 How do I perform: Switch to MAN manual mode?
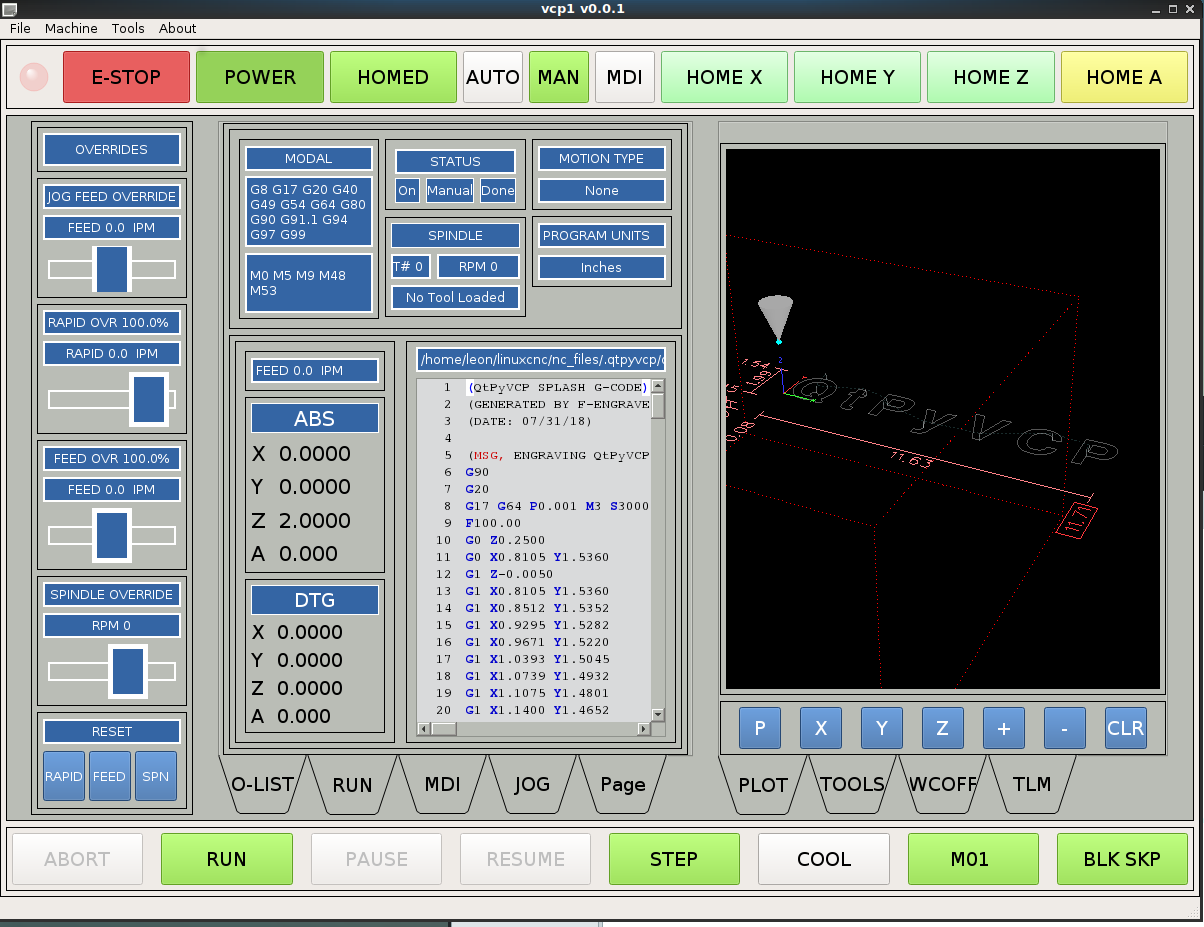coord(559,77)
